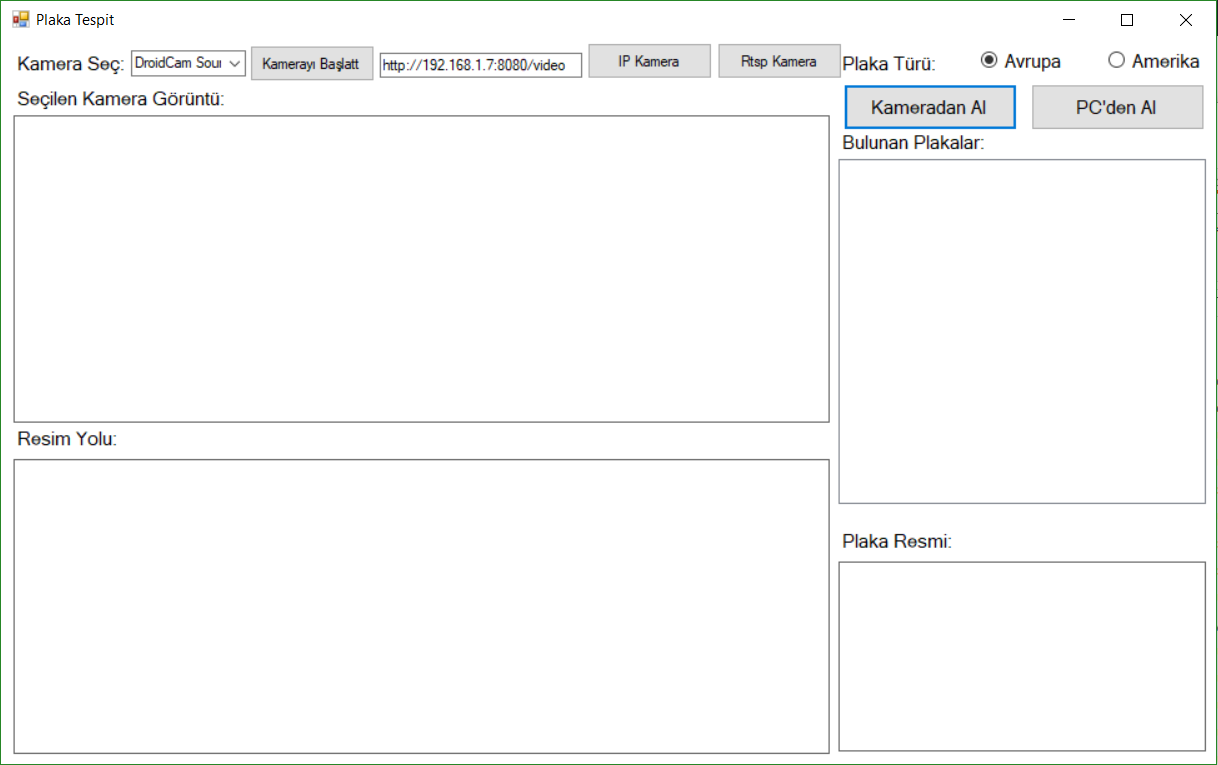
Task: Click the Bulunan Plakalar: label
Action: 914,142
